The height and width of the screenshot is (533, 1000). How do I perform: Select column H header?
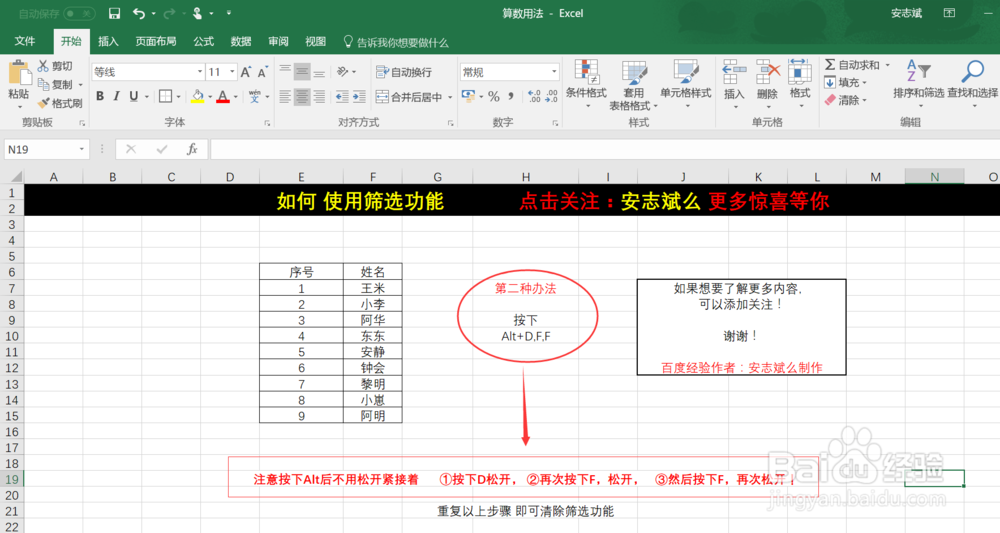click(x=526, y=177)
